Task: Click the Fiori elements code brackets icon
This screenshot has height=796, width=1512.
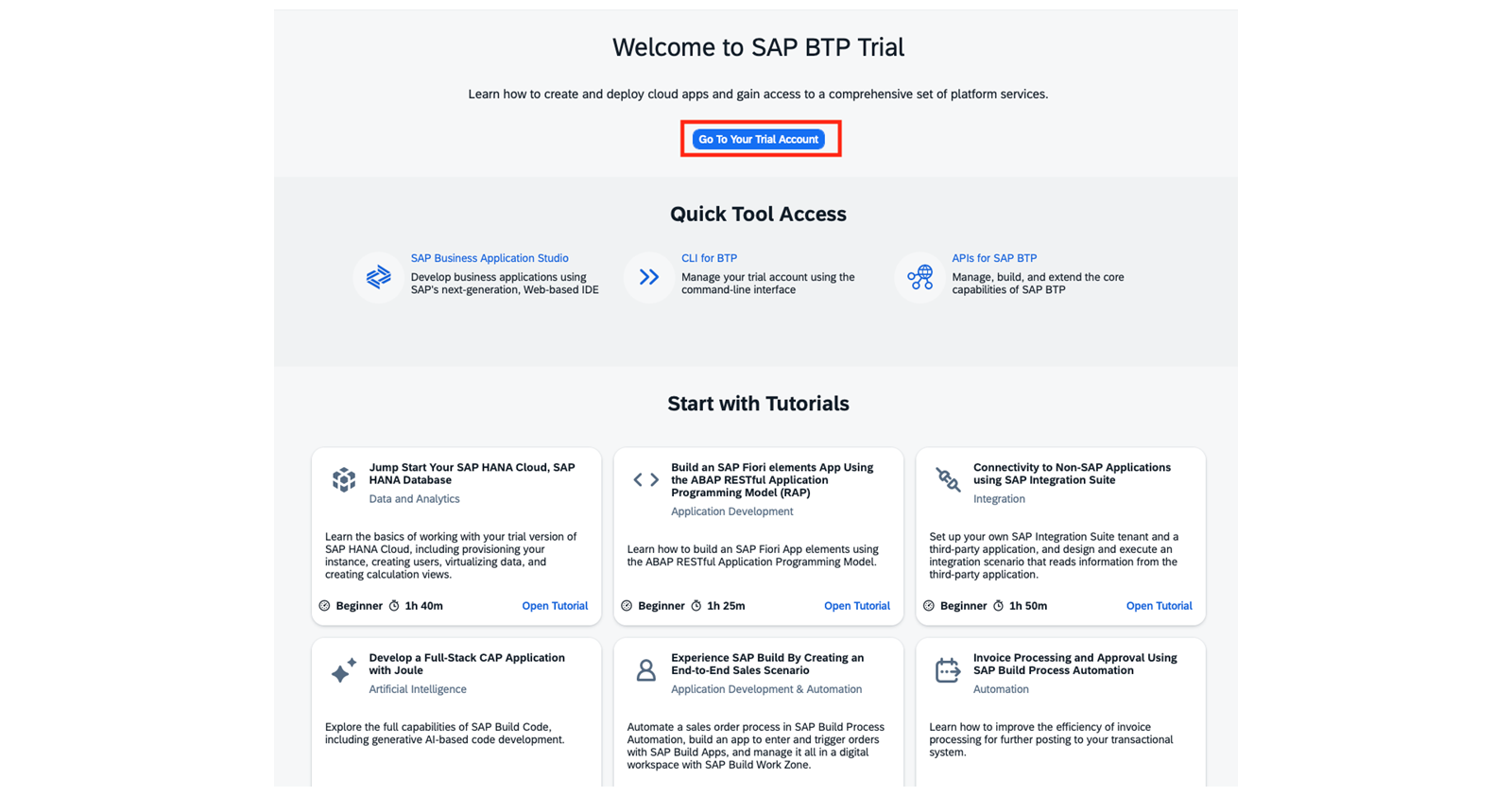Action: pos(646,479)
